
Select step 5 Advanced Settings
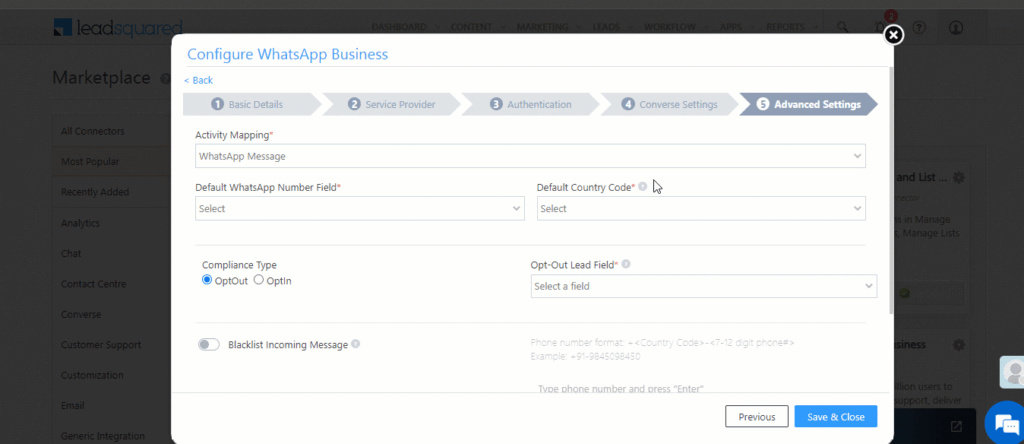point(810,104)
